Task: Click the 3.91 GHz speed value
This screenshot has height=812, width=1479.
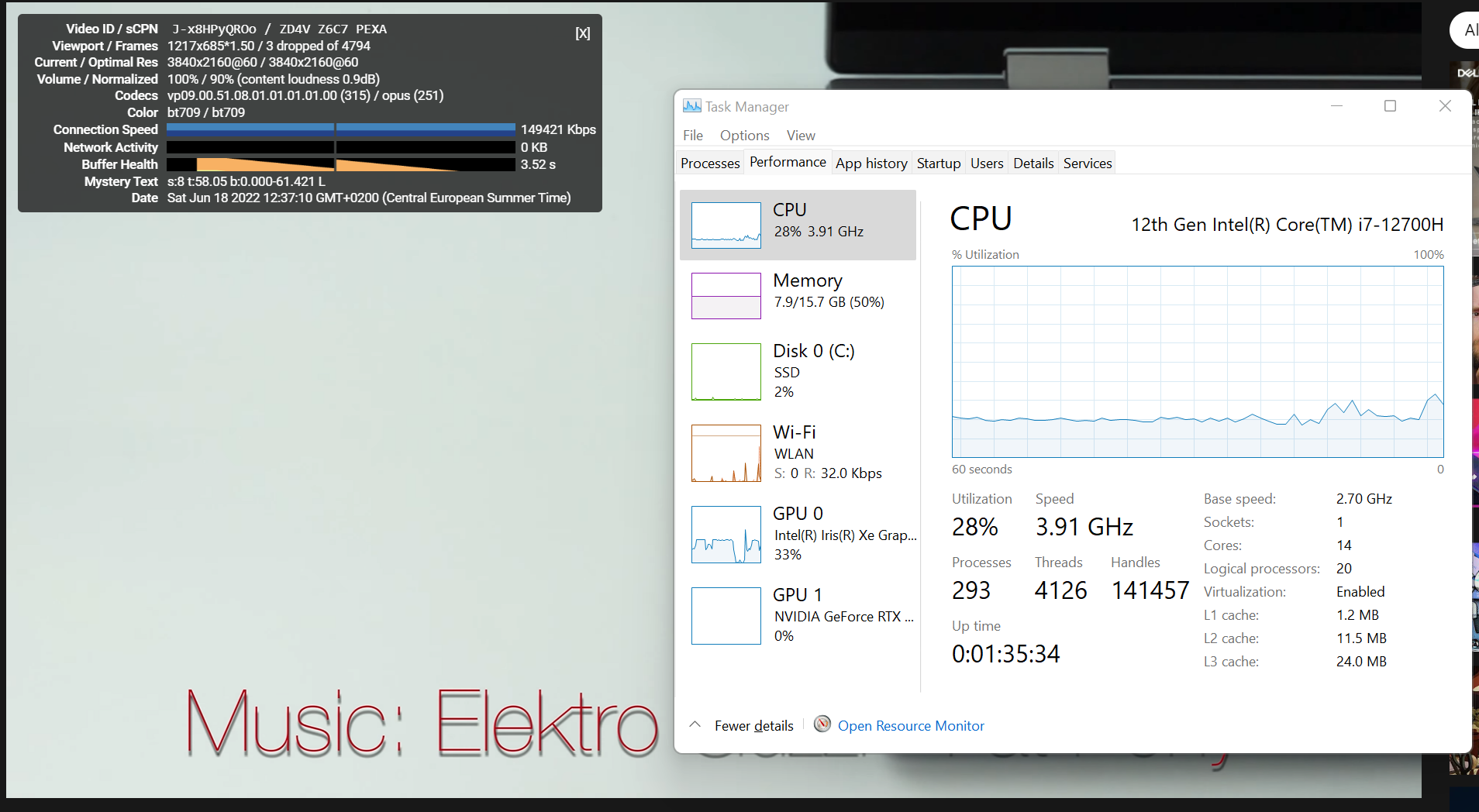Action: point(1084,527)
